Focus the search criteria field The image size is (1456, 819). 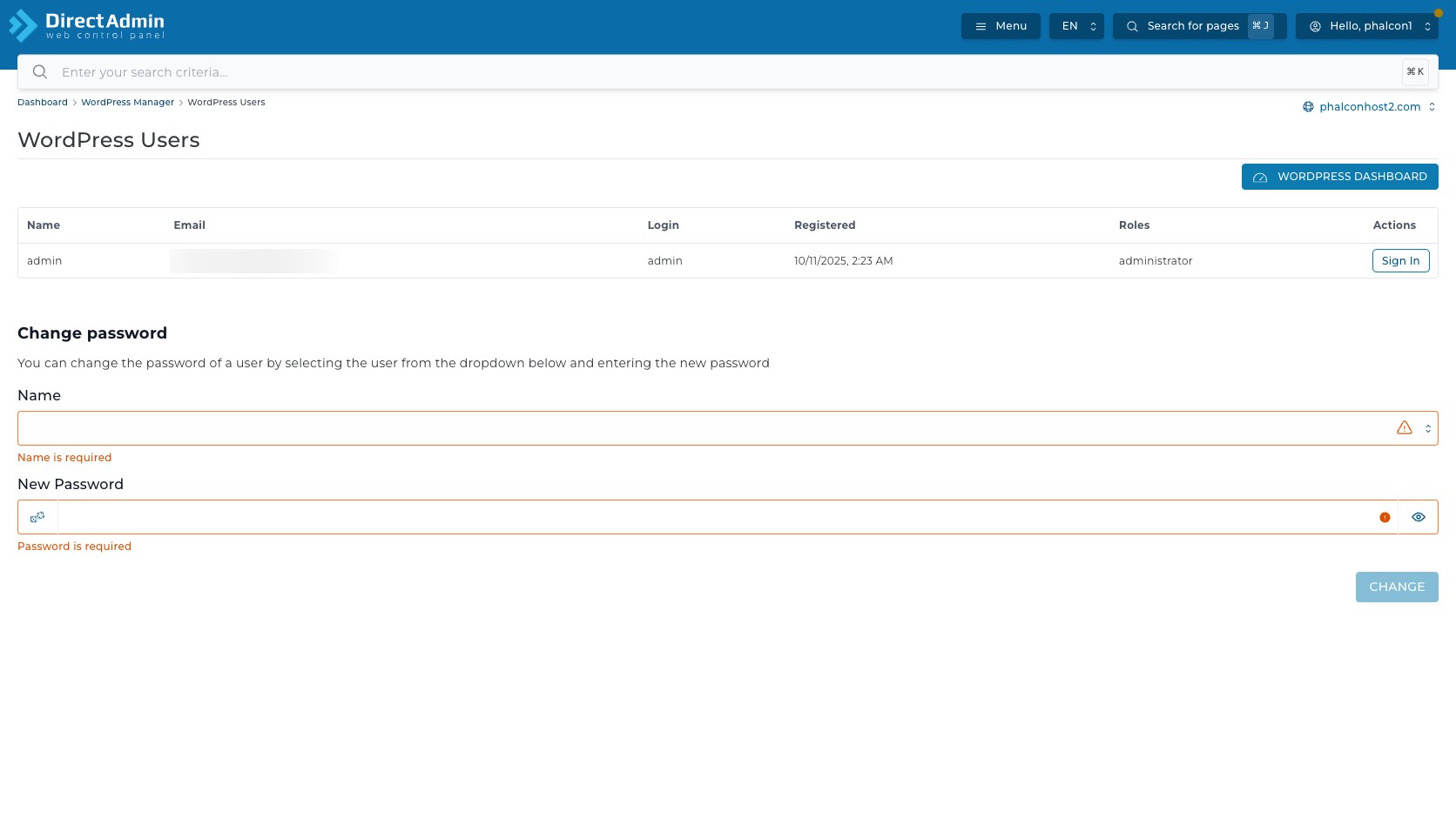(727, 72)
